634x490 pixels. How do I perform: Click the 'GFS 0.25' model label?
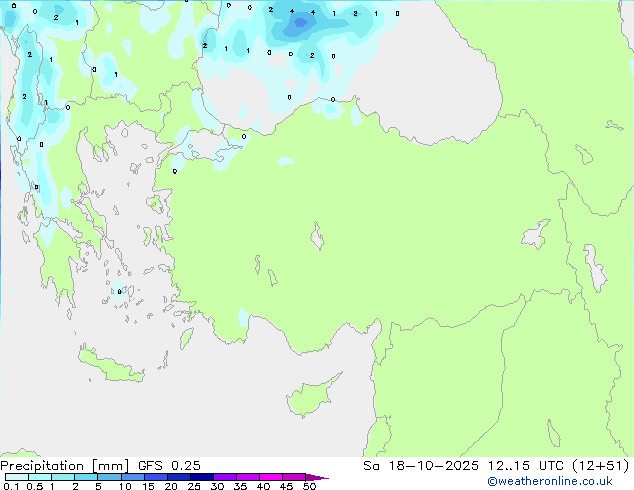[x=169, y=466]
